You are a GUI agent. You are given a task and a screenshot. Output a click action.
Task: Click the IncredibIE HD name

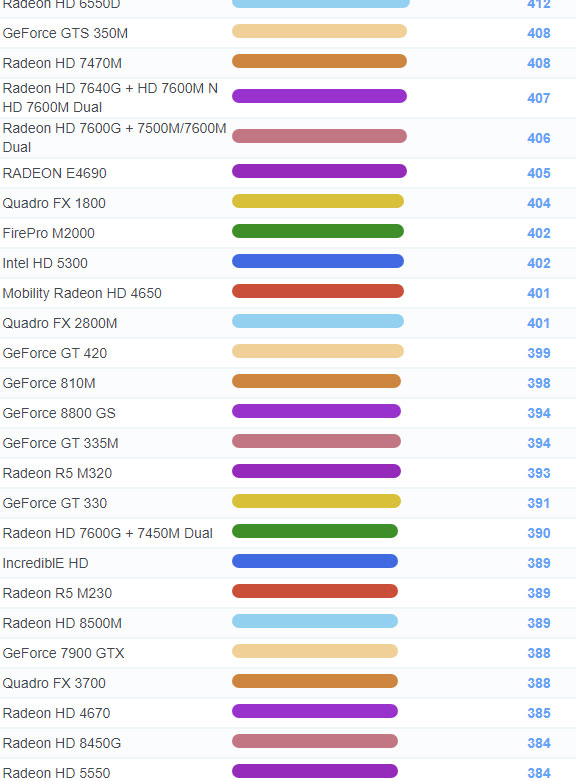pos(46,563)
